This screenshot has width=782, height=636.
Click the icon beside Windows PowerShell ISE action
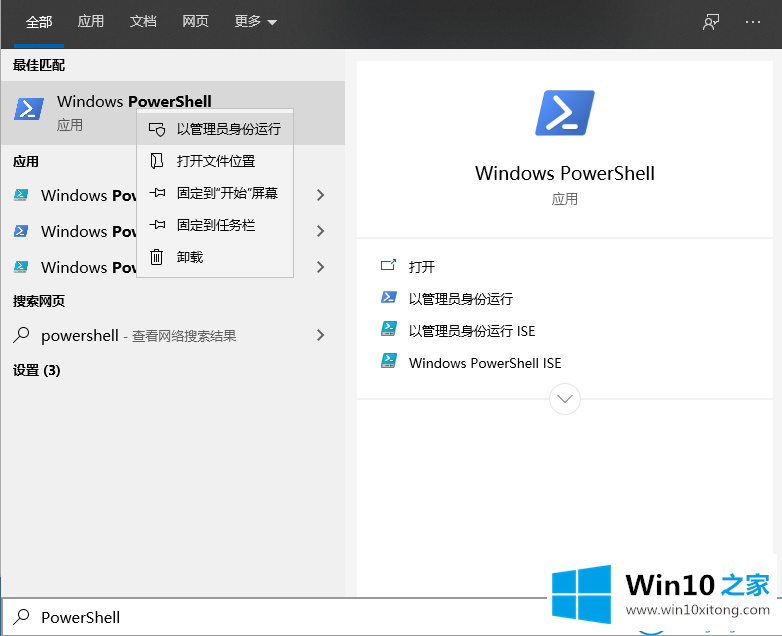(389, 361)
